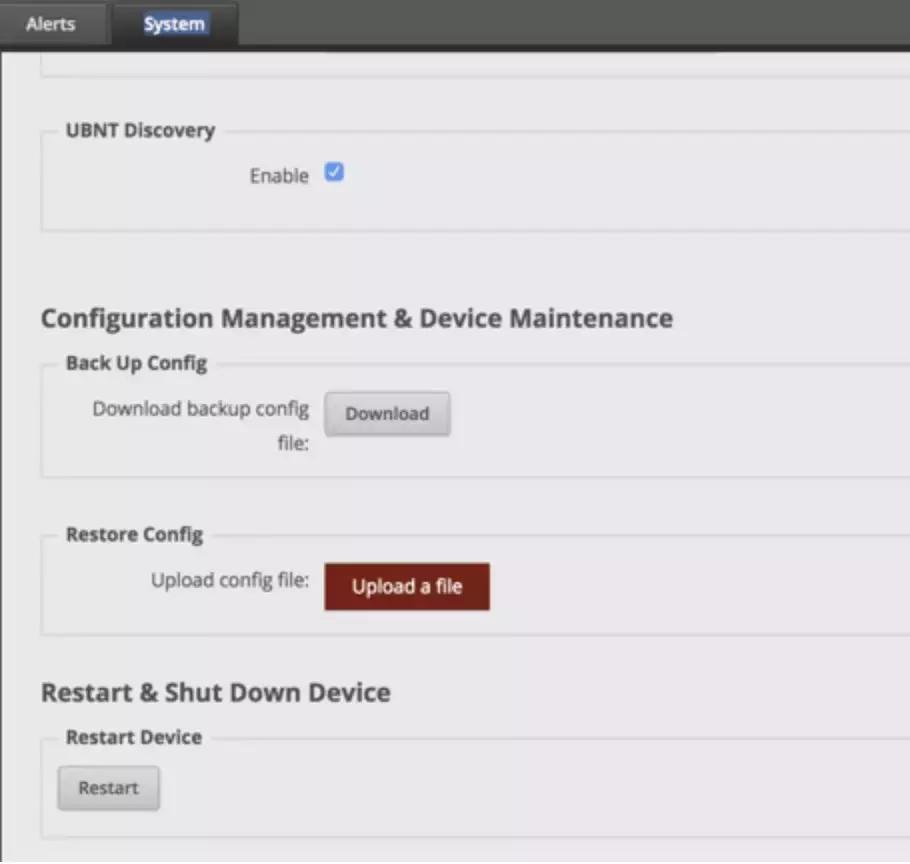Select the Back Up Config section title
This screenshot has height=864, width=910.
point(136,363)
